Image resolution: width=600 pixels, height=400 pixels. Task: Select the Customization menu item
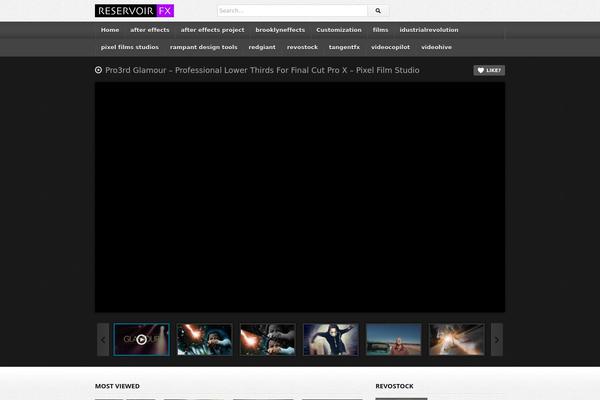[x=339, y=30]
